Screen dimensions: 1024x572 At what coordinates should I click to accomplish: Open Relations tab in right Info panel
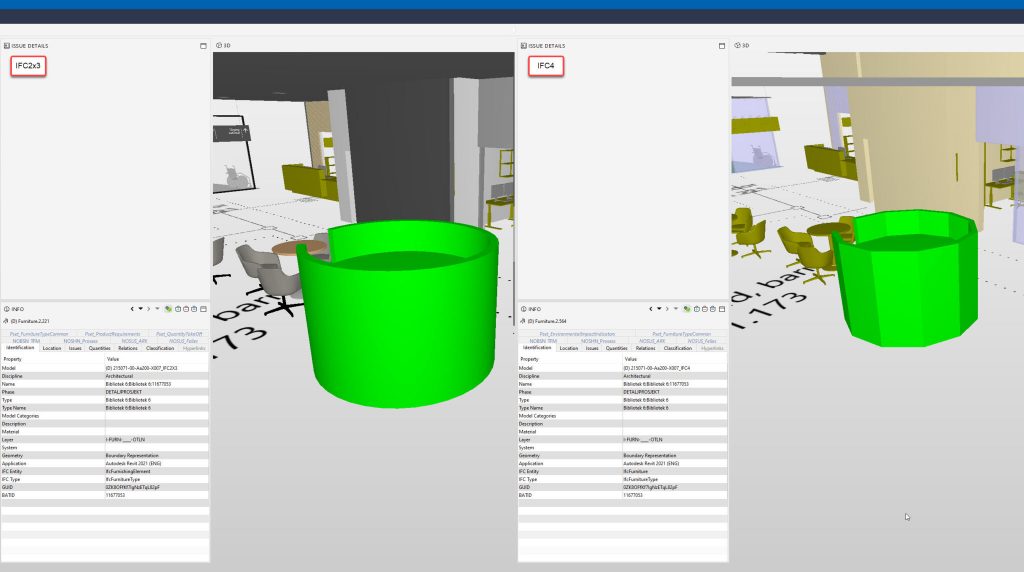coord(645,348)
